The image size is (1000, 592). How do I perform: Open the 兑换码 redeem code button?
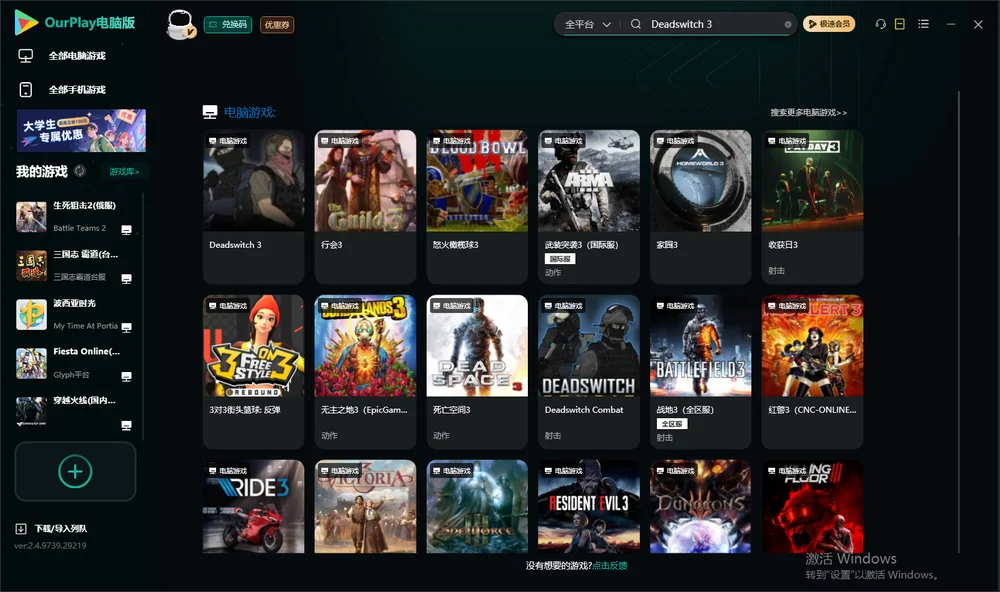tap(228, 24)
